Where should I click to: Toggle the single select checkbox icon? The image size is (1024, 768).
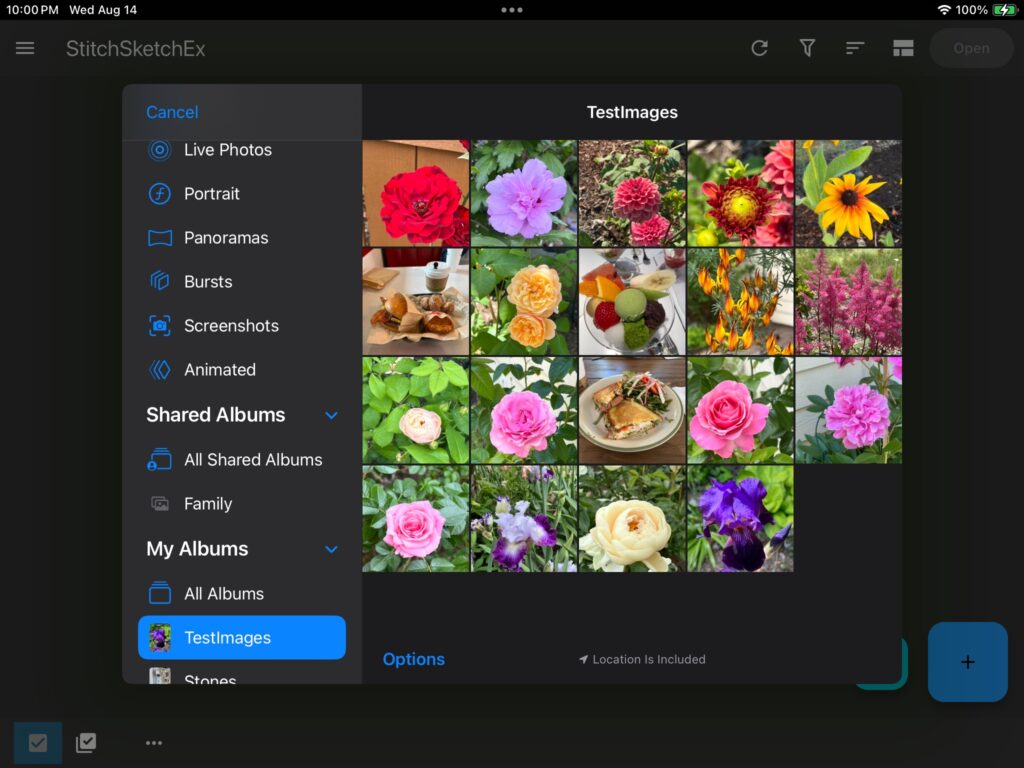point(38,743)
